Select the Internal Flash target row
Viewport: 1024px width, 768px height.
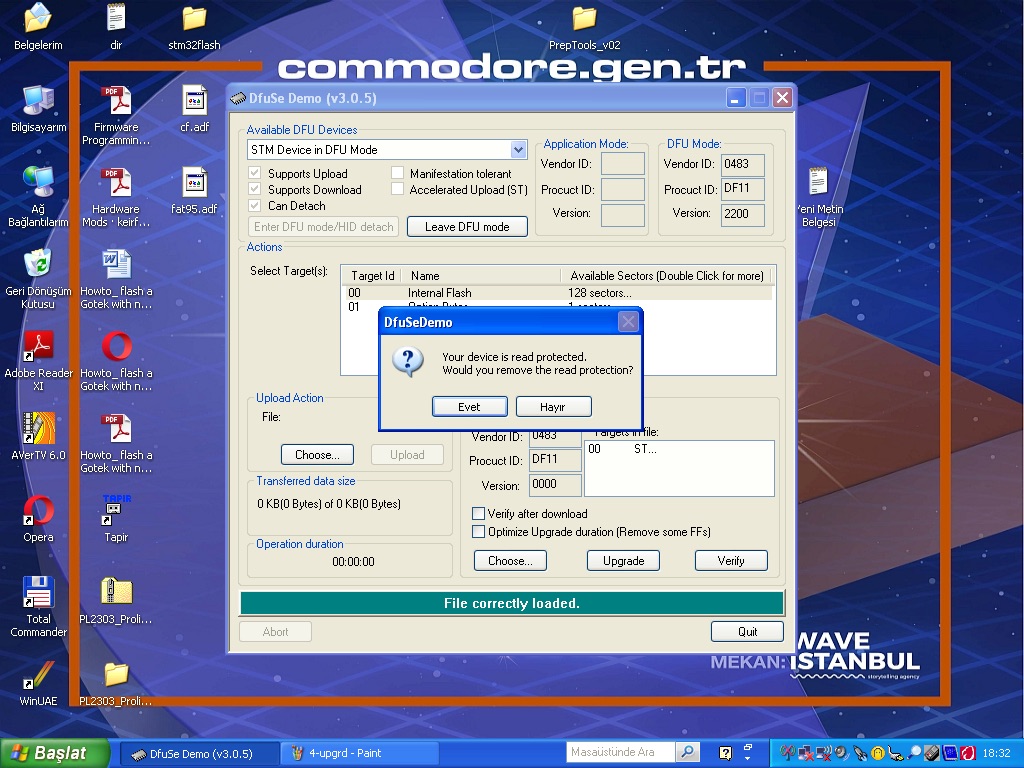(439, 293)
